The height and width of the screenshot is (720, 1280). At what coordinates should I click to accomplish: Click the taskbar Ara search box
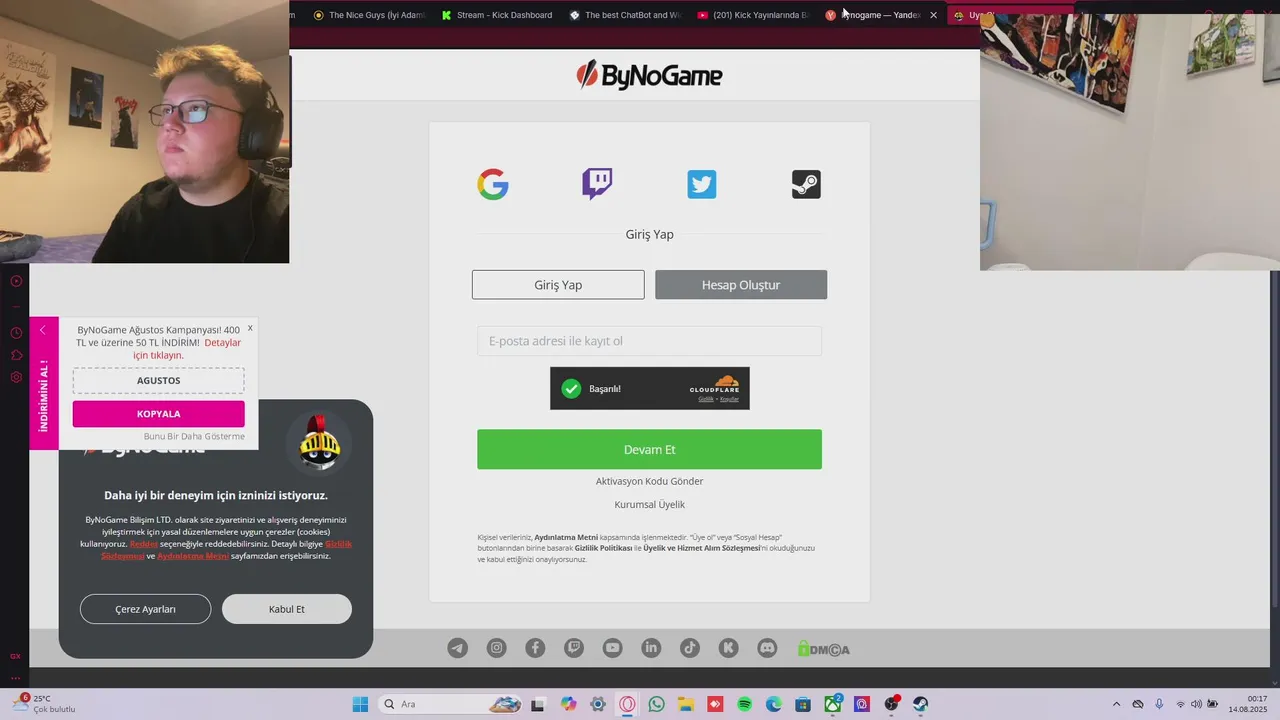451,704
